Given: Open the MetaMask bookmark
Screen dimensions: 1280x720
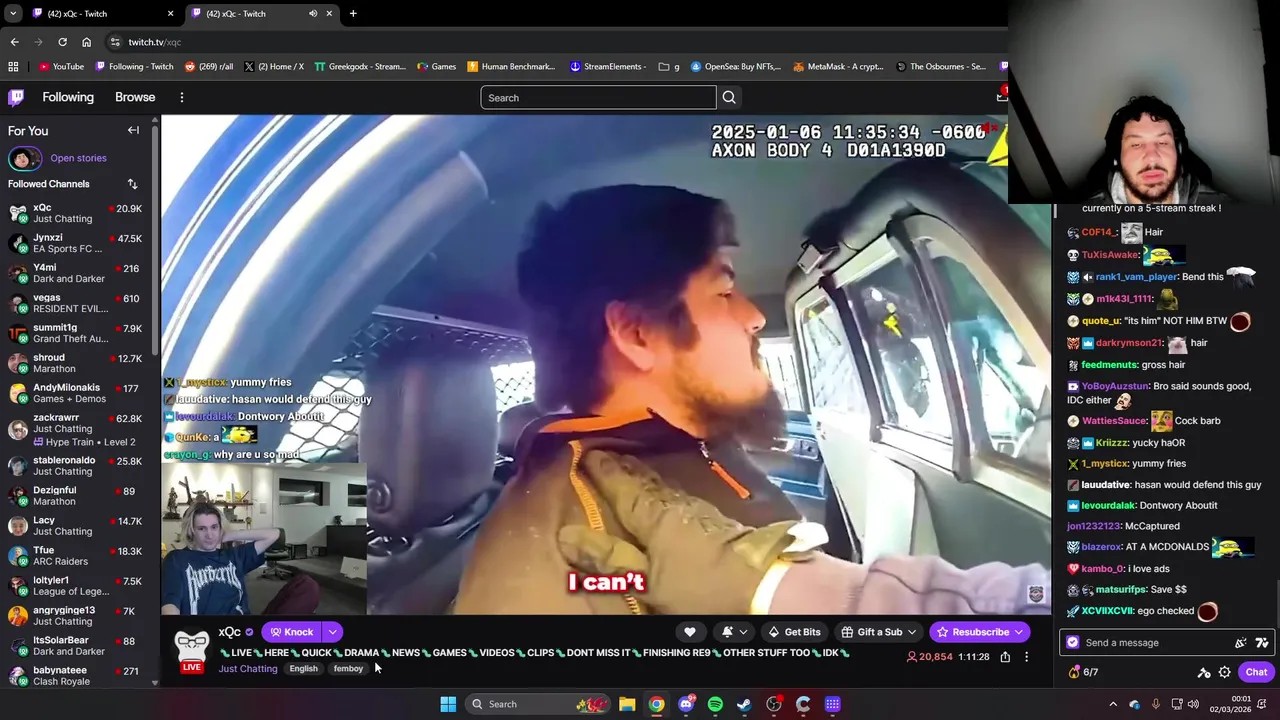Looking at the screenshot, I should point(838,67).
